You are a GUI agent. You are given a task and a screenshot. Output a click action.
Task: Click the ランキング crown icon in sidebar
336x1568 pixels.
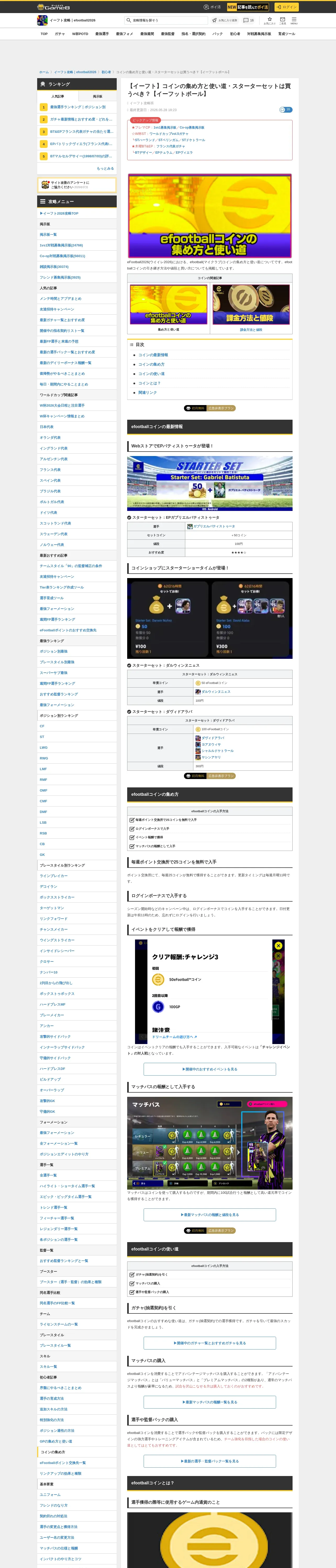click(43, 84)
